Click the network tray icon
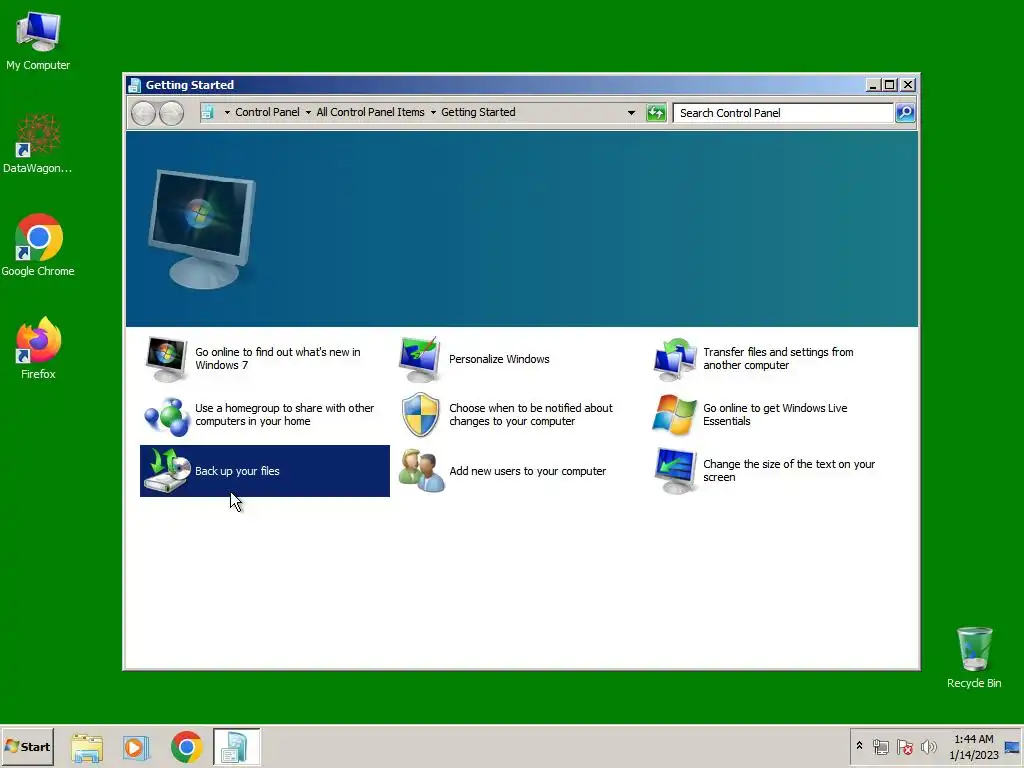This screenshot has height=768, width=1024. coord(881,746)
